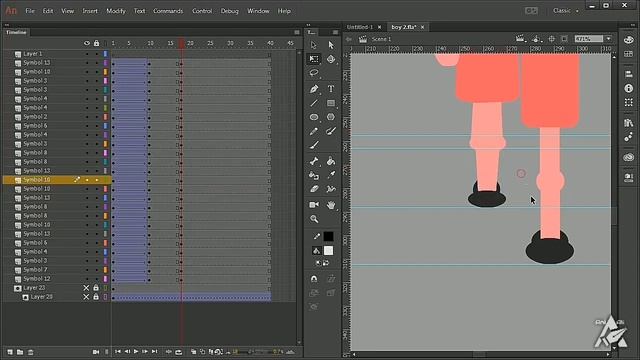This screenshot has height=360, width=640.
Task: Select the Rectangle tool
Action: [331, 103]
